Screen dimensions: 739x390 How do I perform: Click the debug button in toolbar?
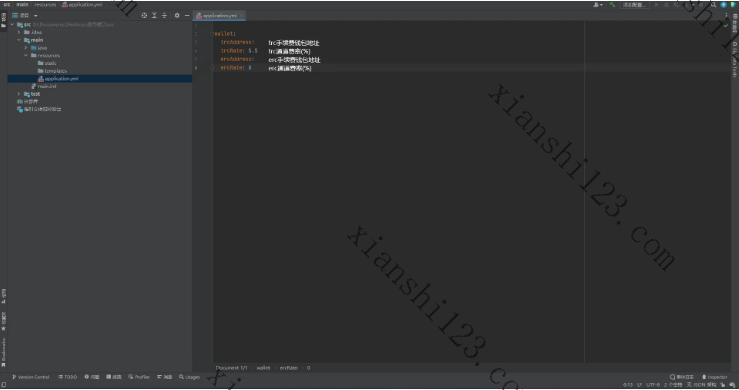(666, 5)
